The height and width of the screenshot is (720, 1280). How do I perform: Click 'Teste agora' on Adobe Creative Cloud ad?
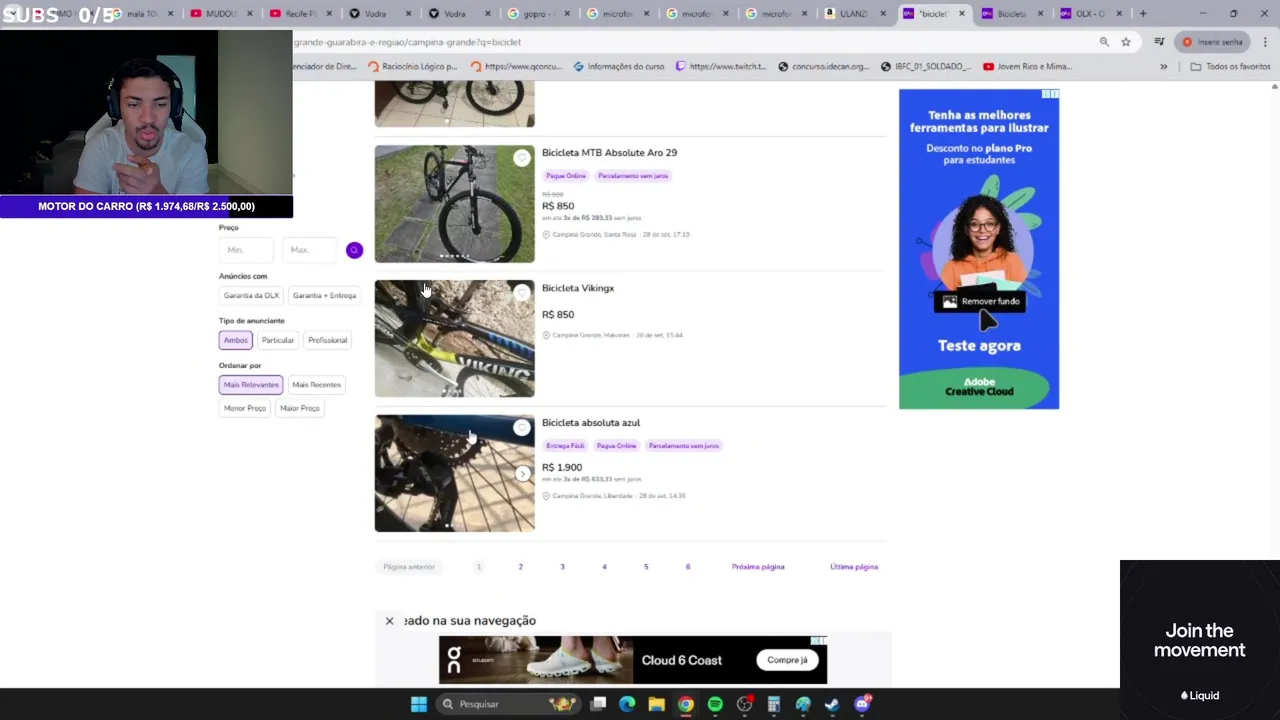pos(979,346)
